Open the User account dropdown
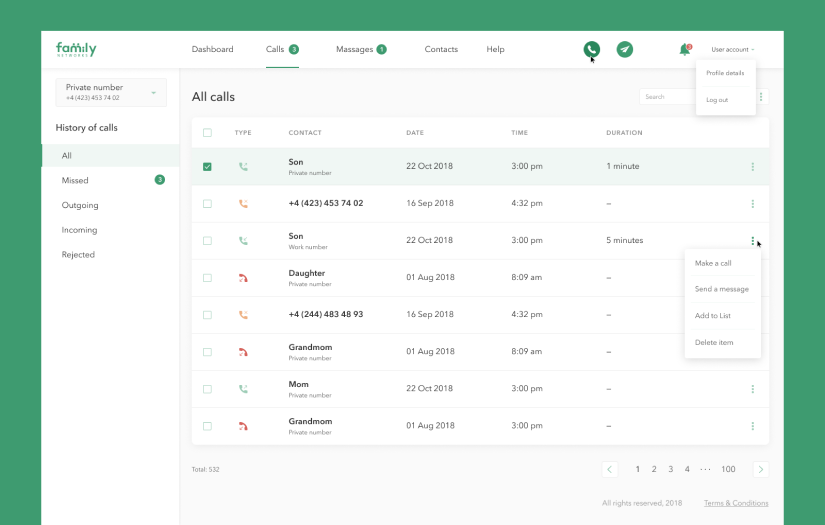The image size is (825, 525). tap(732, 49)
